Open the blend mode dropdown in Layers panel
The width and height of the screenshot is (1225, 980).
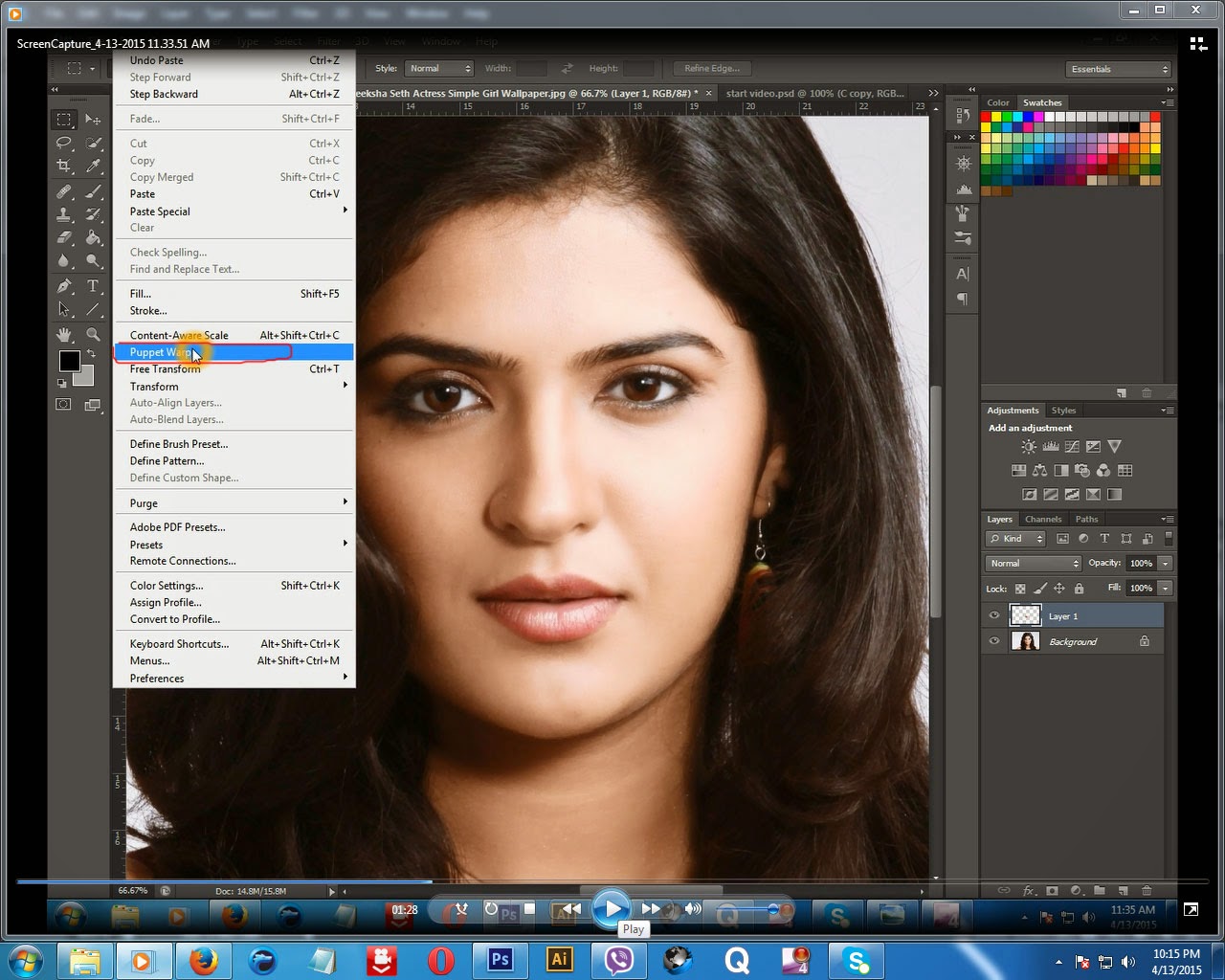(x=1032, y=563)
